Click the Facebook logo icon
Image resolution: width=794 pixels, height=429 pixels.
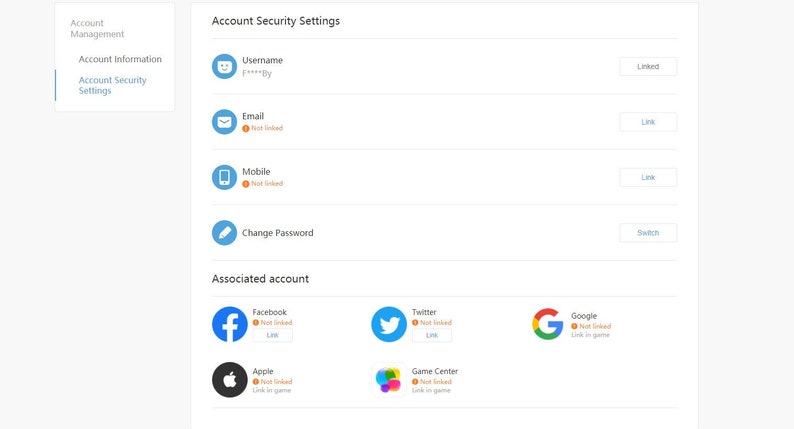(x=230, y=324)
